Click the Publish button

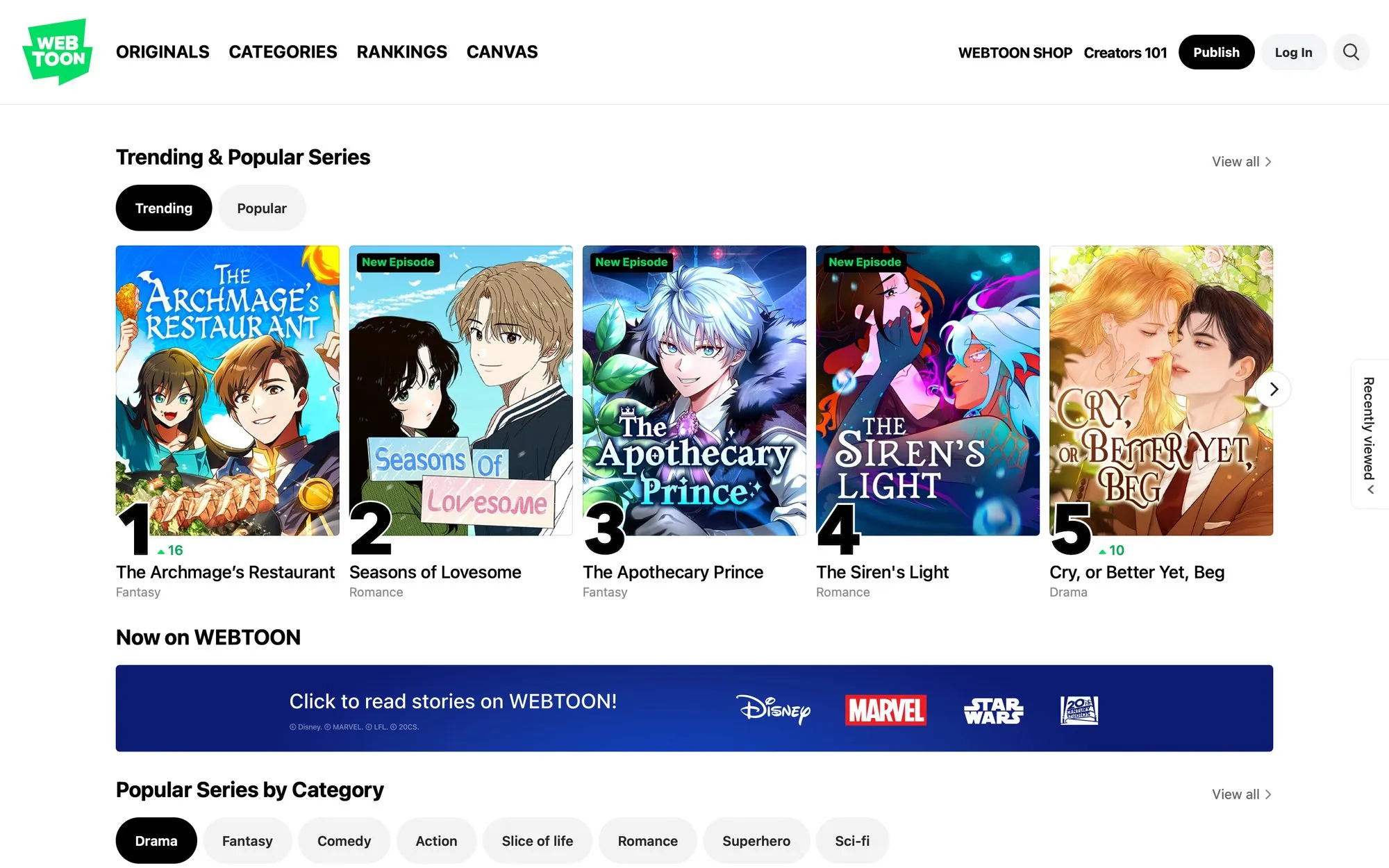click(x=1216, y=51)
